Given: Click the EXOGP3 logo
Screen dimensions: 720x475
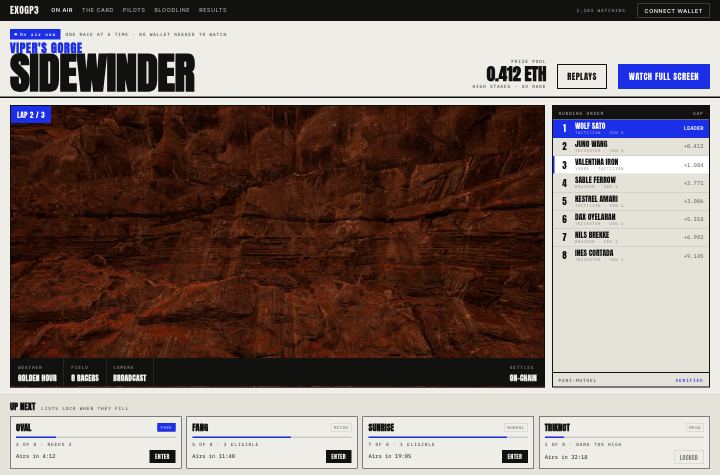Looking at the screenshot, I should tap(24, 10).
